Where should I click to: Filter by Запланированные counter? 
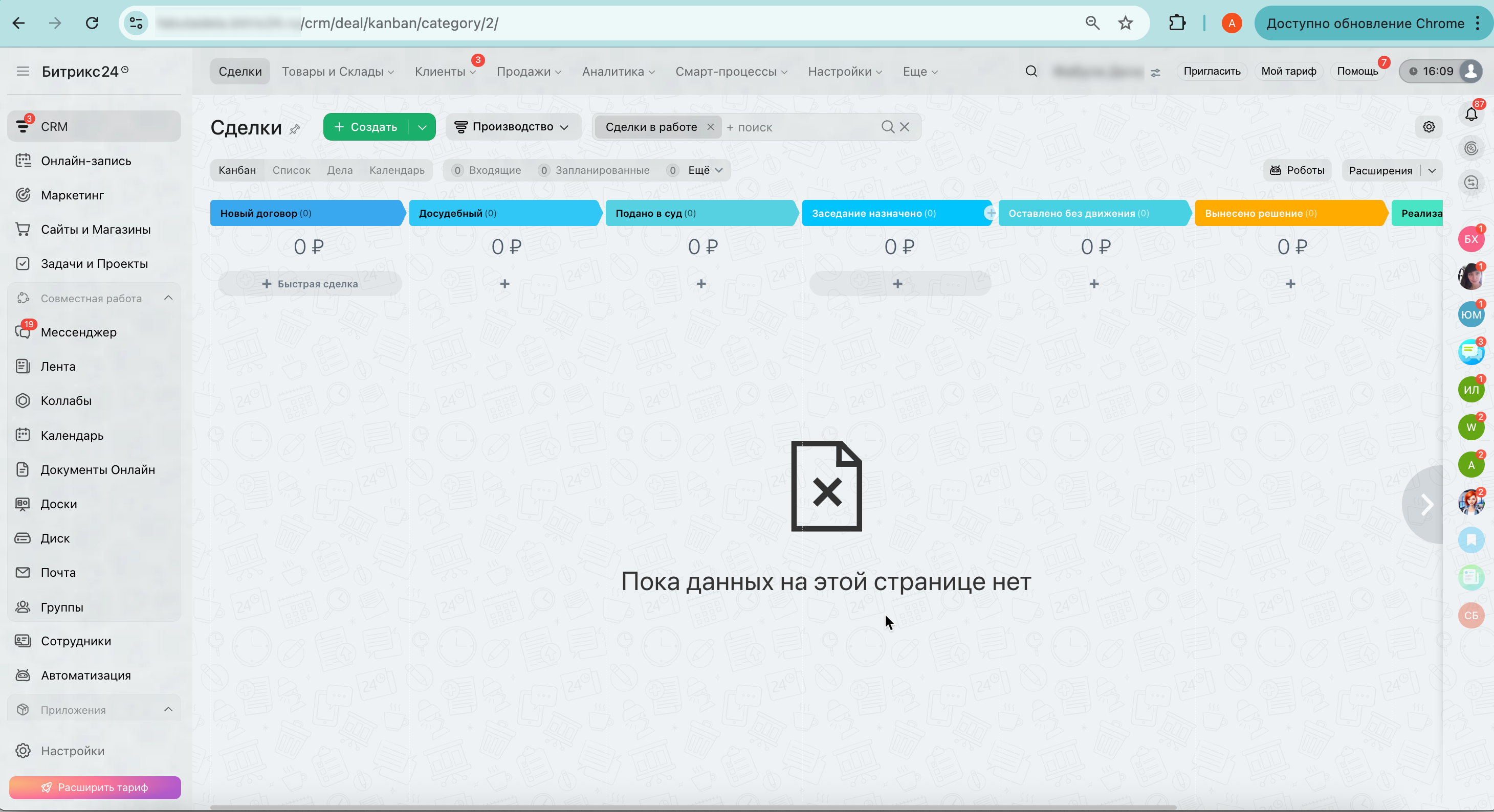[594, 170]
